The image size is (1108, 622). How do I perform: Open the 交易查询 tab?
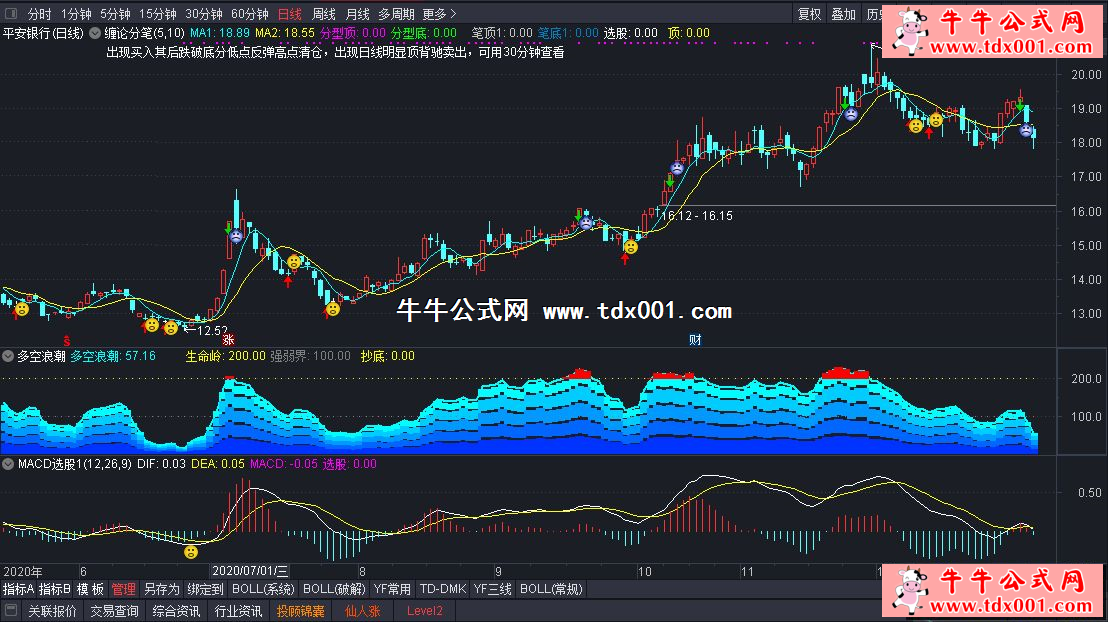coord(114,611)
